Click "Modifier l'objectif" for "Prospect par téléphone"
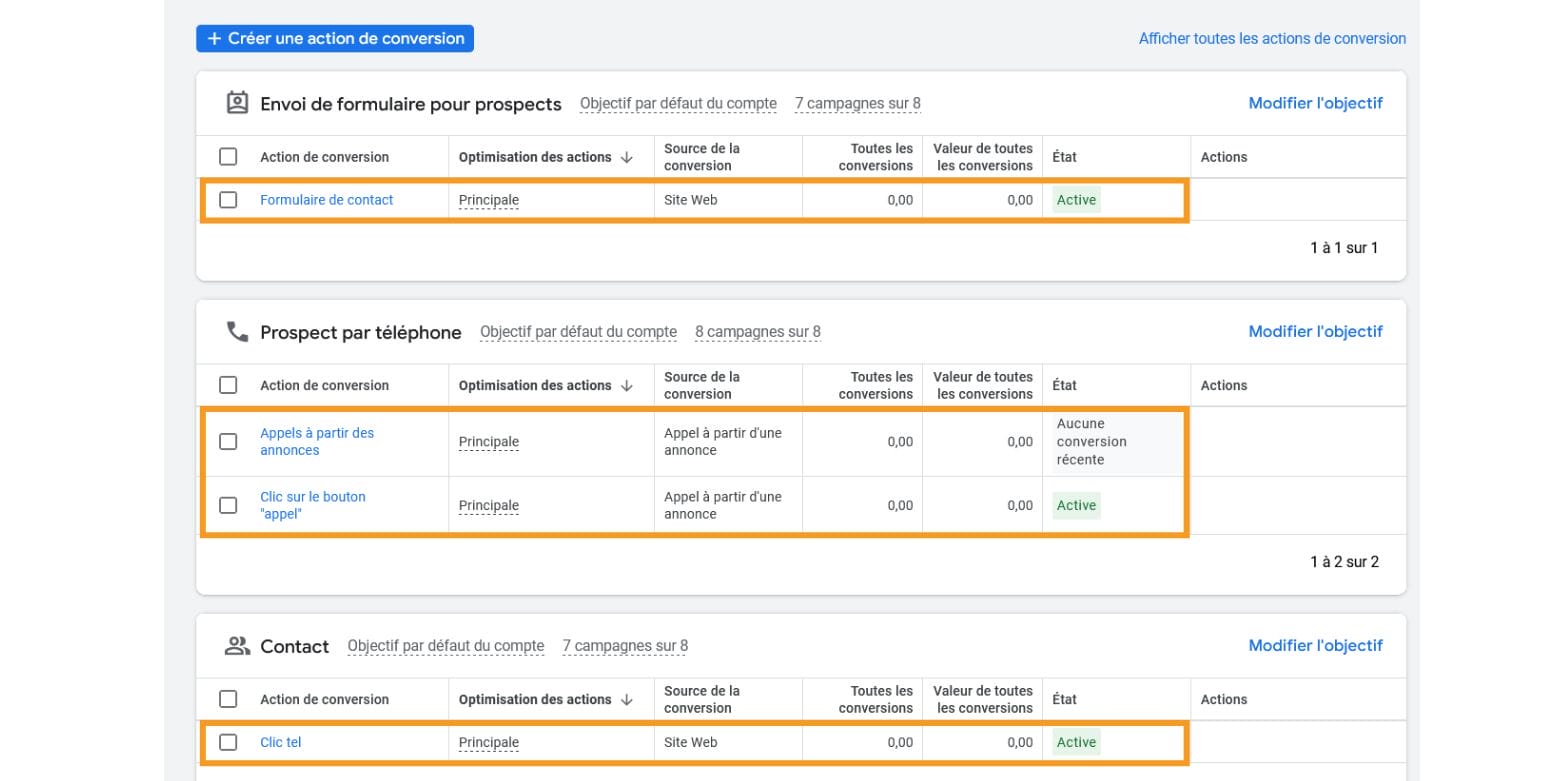Screen dimensions: 1563x781 (x=1315, y=331)
